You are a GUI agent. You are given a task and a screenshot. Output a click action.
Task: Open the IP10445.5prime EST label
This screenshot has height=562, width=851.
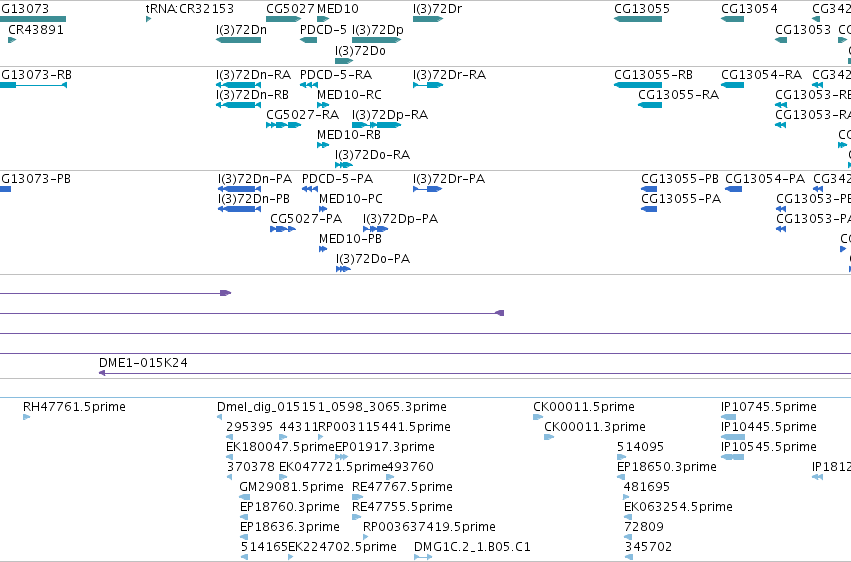(x=769, y=427)
